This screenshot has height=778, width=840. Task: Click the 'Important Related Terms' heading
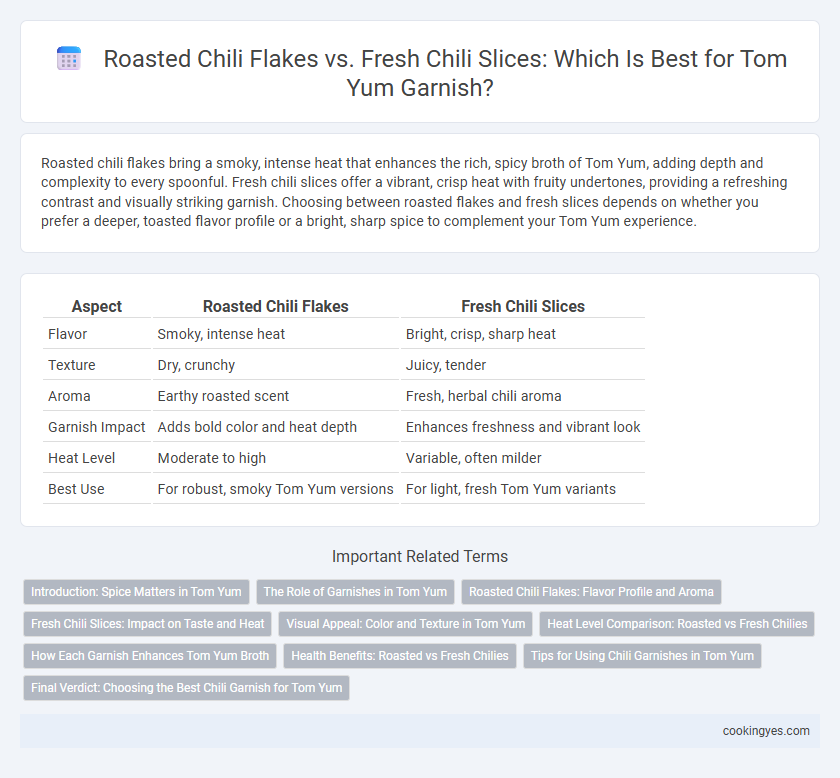420,556
